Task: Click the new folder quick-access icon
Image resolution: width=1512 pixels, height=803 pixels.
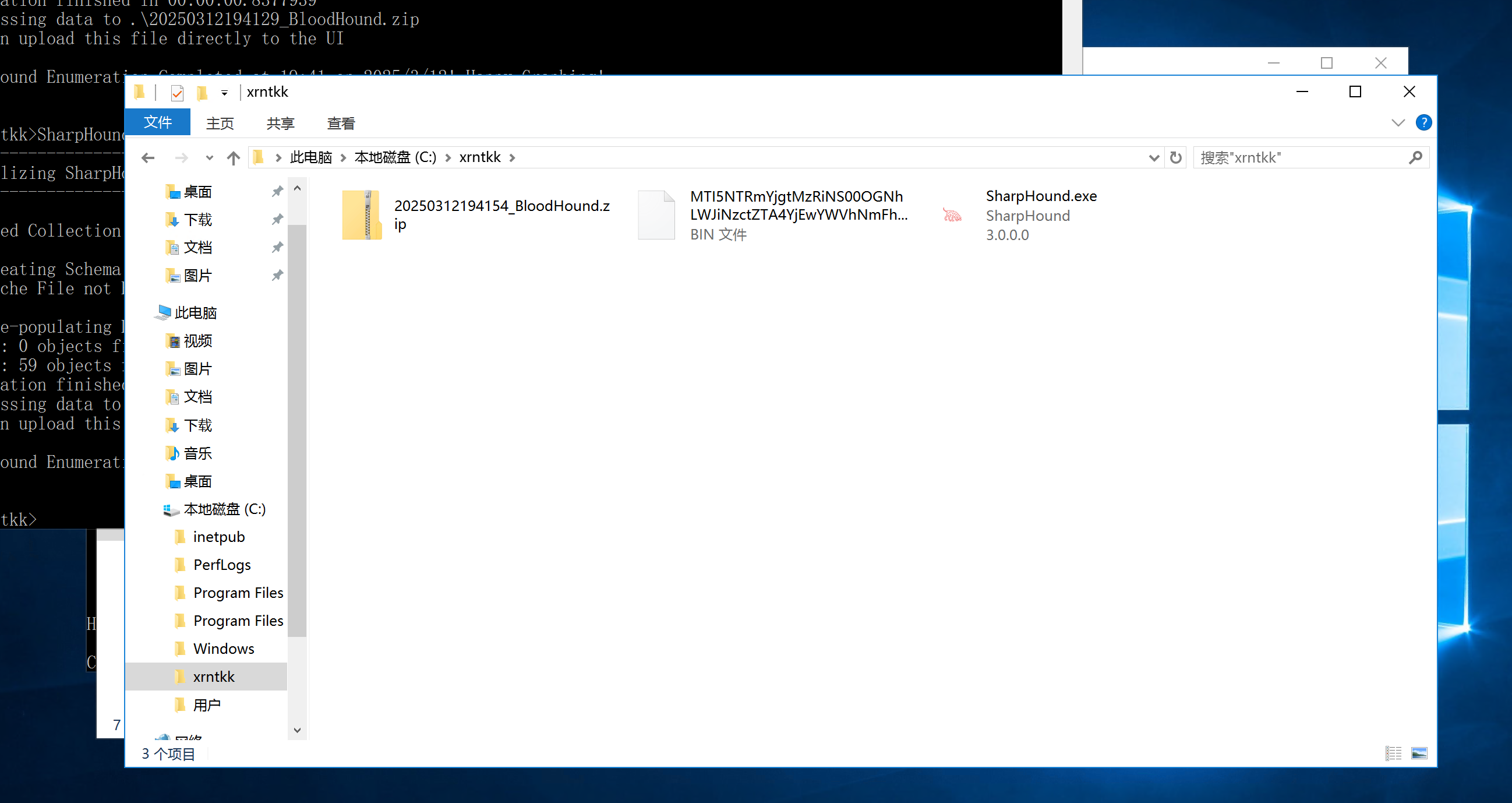Action: (x=202, y=93)
